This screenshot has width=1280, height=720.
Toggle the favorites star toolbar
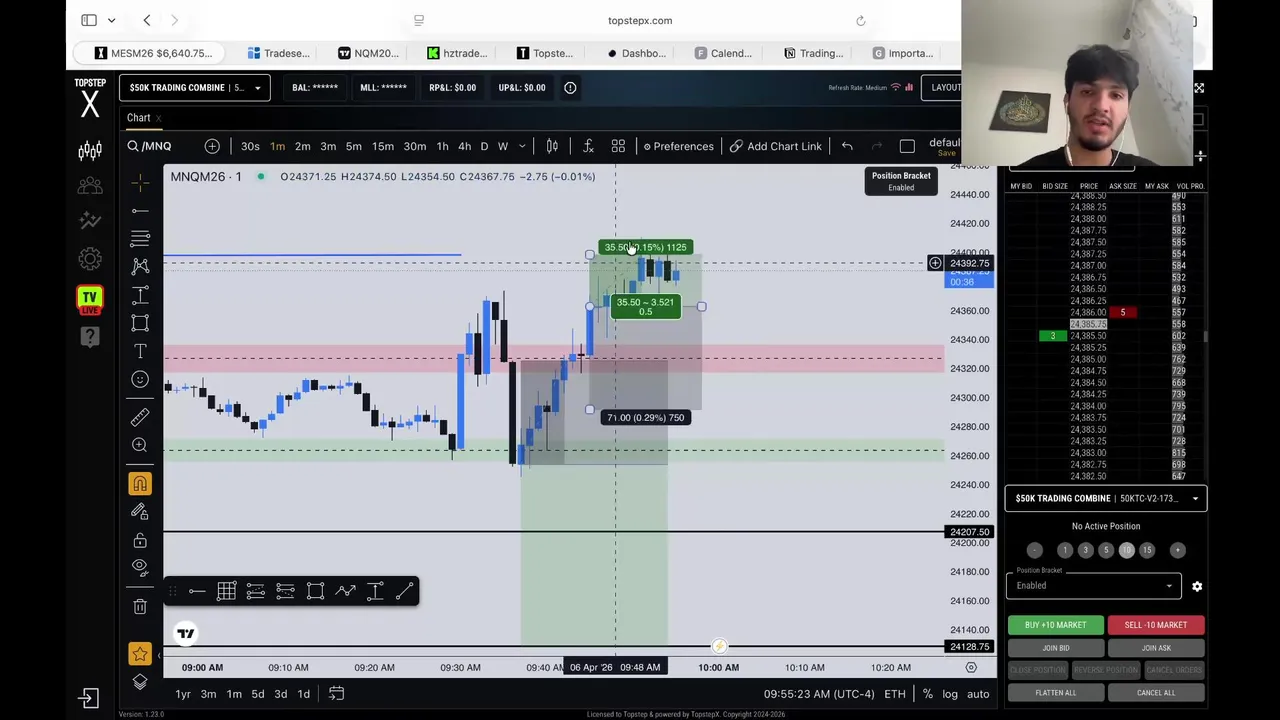pyautogui.click(x=140, y=654)
